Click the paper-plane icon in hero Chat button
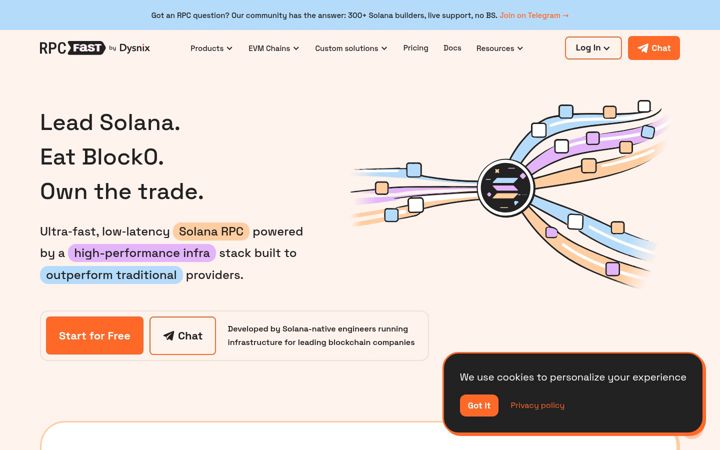Screen dimensions: 720x450 point(169,336)
